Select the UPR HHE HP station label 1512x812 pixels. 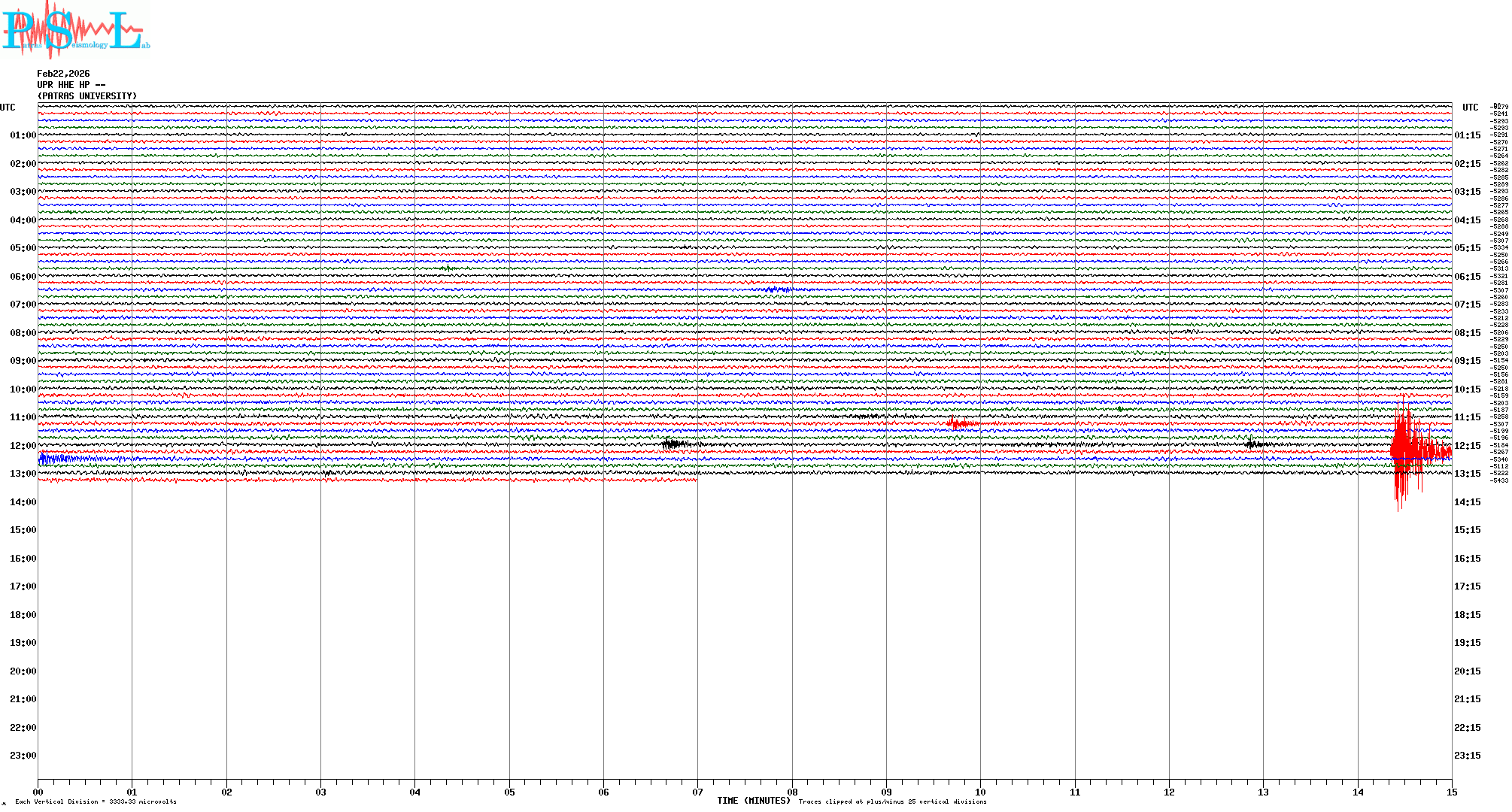point(71,85)
